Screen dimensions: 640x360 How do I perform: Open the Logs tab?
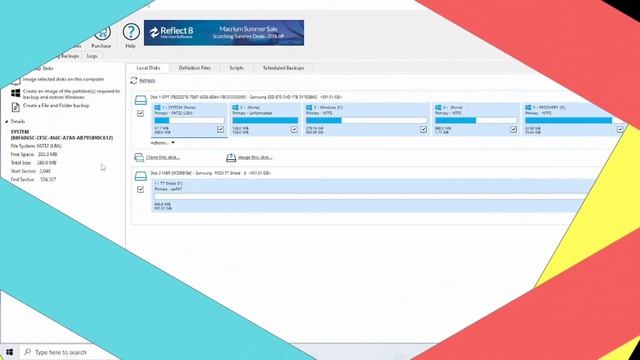pyautogui.click(x=92, y=56)
